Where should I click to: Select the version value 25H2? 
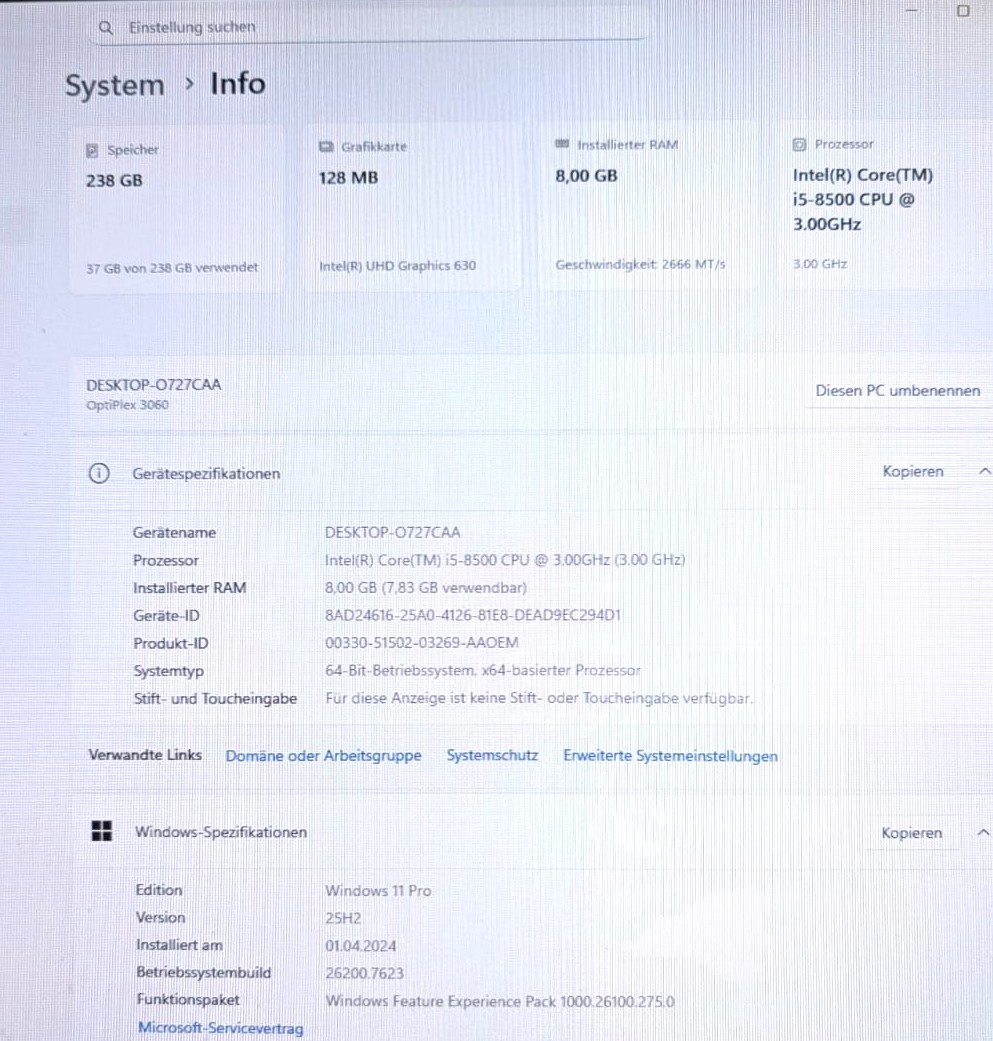(343, 919)
